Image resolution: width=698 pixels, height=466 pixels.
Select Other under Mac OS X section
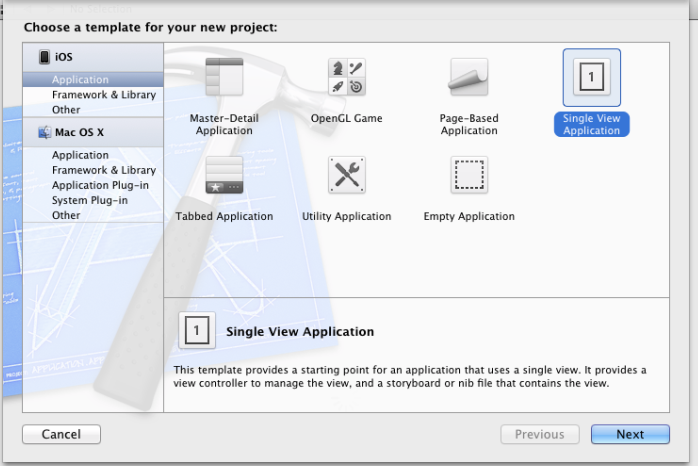[93, 215]
